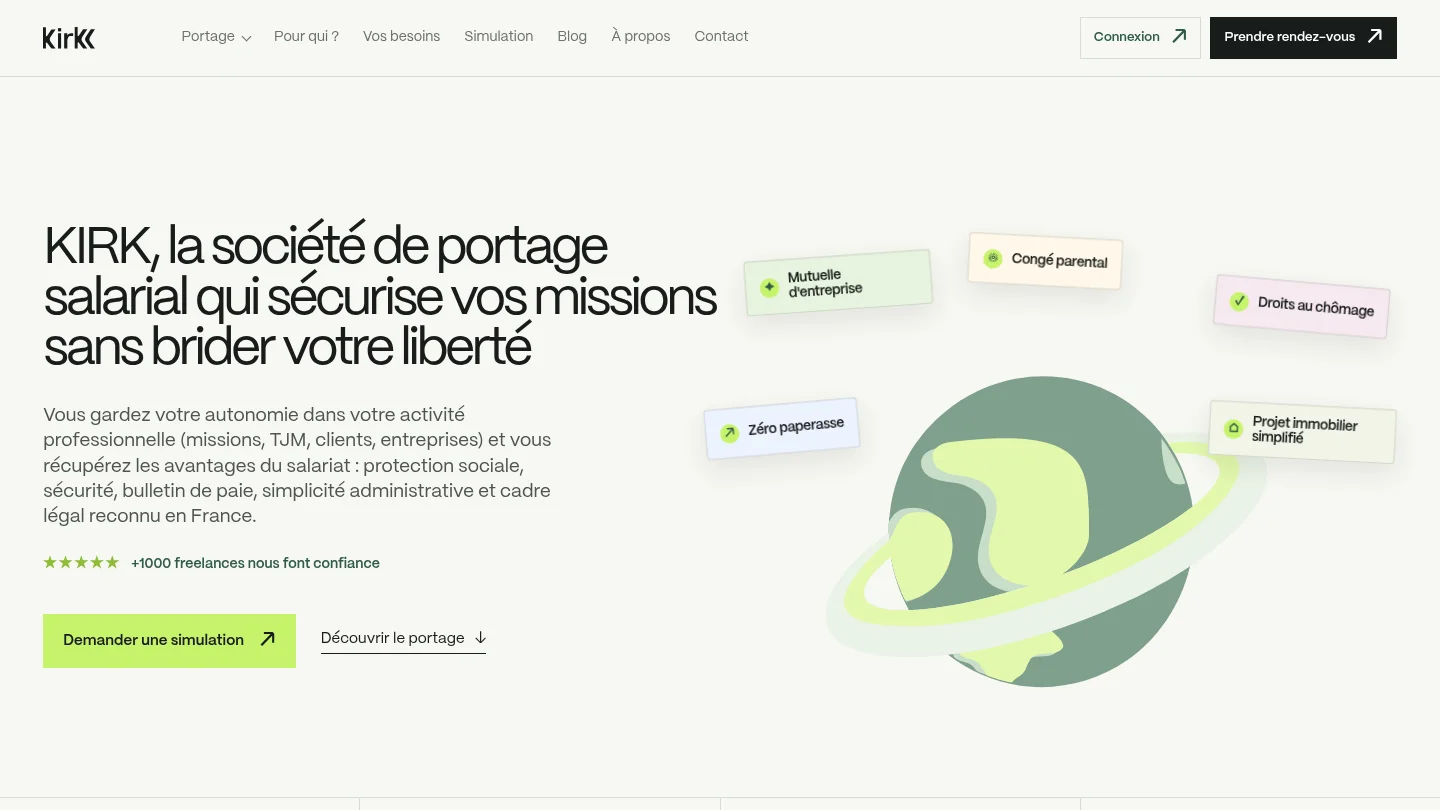Click the Projet immobilier simplifié tag text
This screenshot has width=1440, height=810.
[x=1304, y=430]
